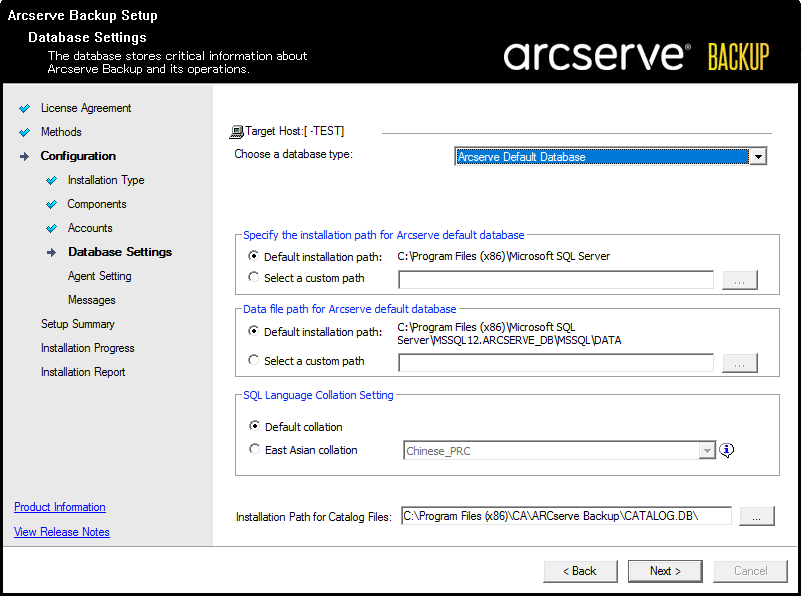
Task: Click the Accounts checkmark icon
Action: pos(51,228)
